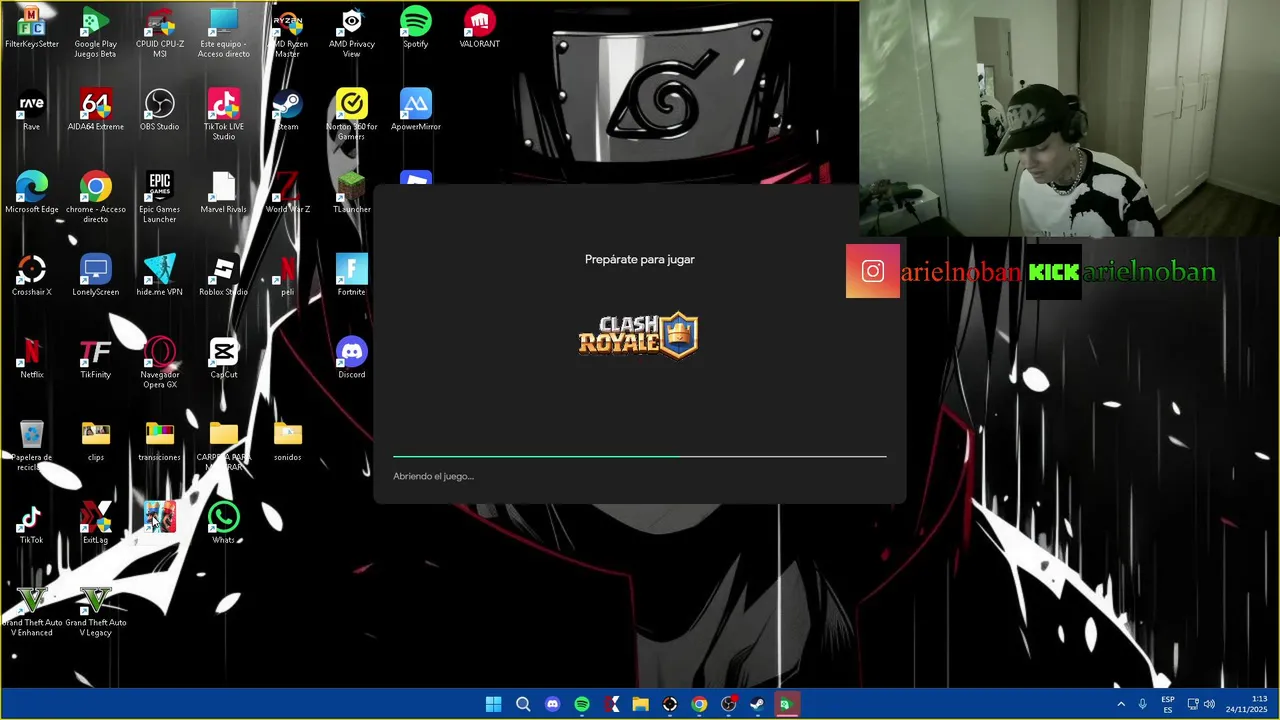Switch to Discord in the taskbar
The height and width of the screenshot is (720, 1280).
[x=552, y=704]
